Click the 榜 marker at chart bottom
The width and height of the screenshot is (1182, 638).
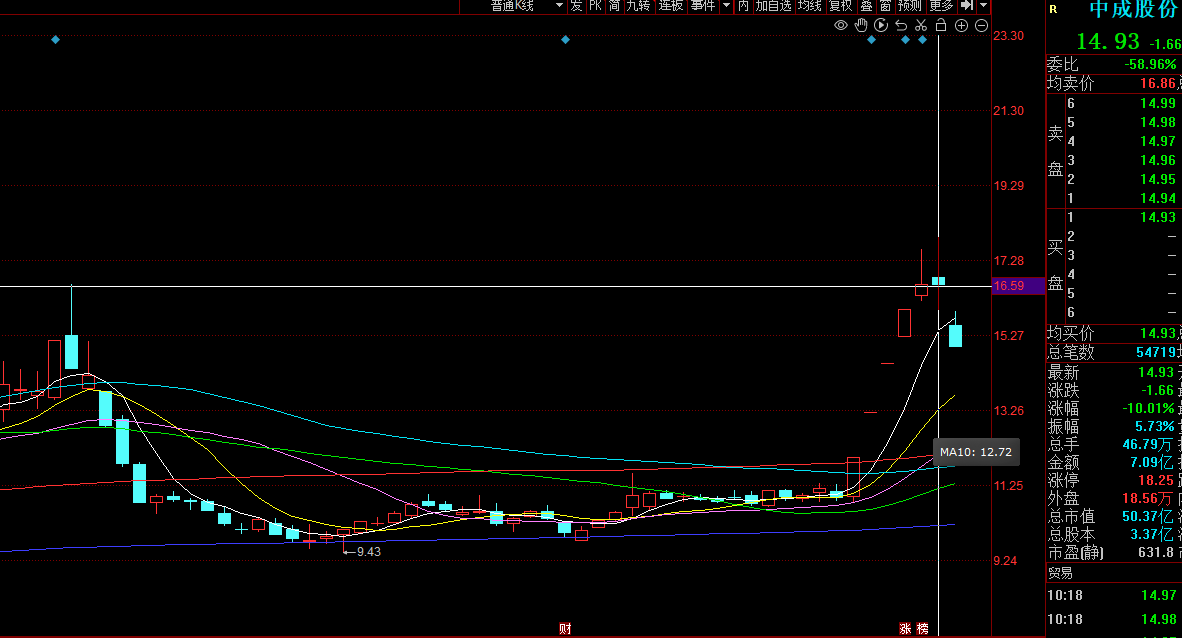coord(923,628)
